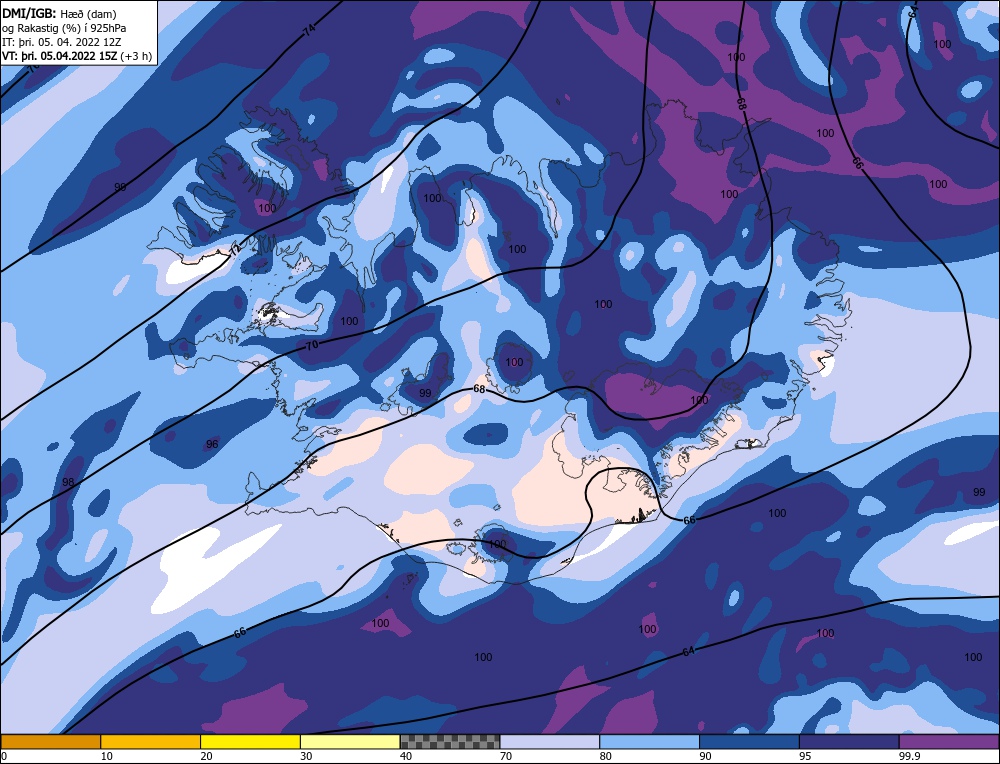Click the checkered 40–70 legend swatch
The image size is (1000, 764).
pyautogui.click(x=450, y=741)
